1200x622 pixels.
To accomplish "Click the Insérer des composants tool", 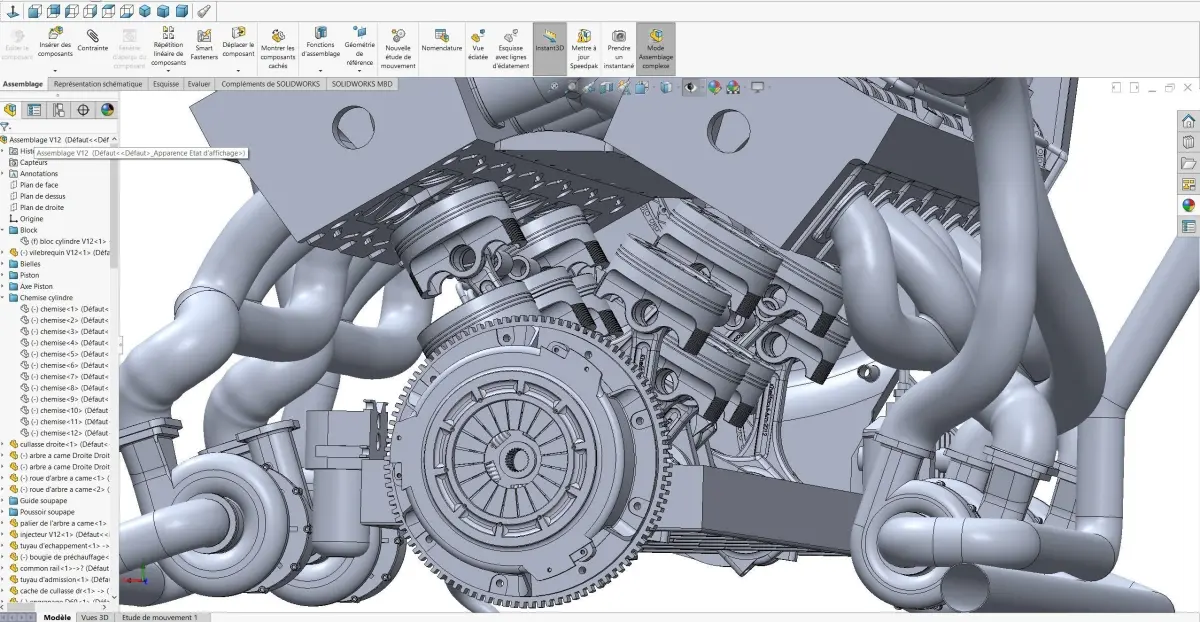I will click(x=55, y=46).
